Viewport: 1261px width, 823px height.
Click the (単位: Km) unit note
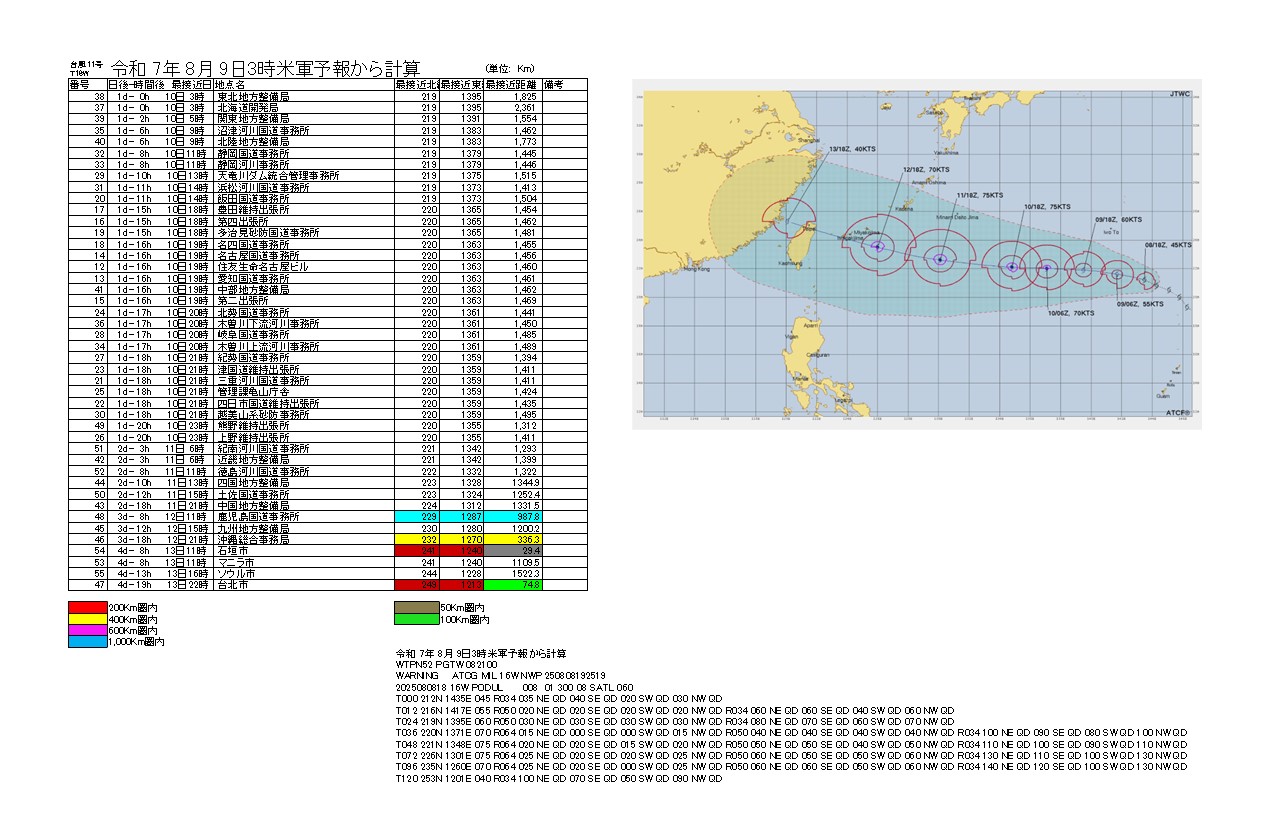511,68
